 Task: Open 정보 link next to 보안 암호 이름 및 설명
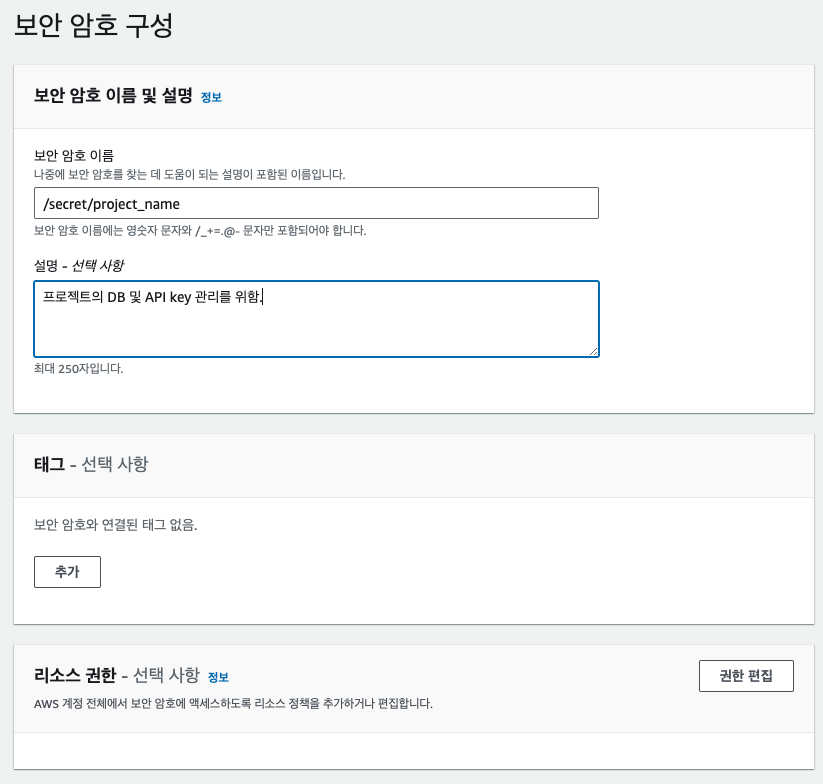click(212, 97)
